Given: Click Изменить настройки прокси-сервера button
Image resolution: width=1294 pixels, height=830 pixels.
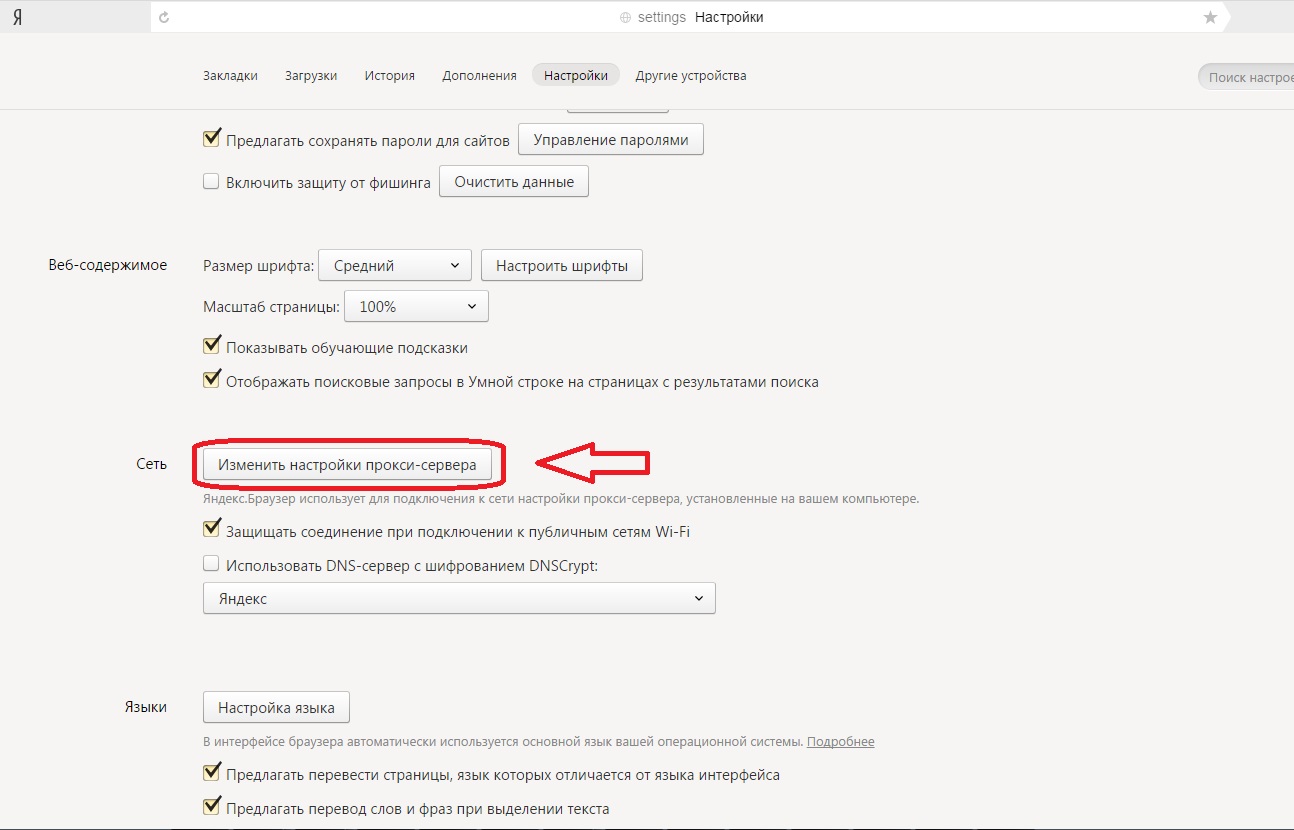Looking at the screenshot, I should coord(348,465).
